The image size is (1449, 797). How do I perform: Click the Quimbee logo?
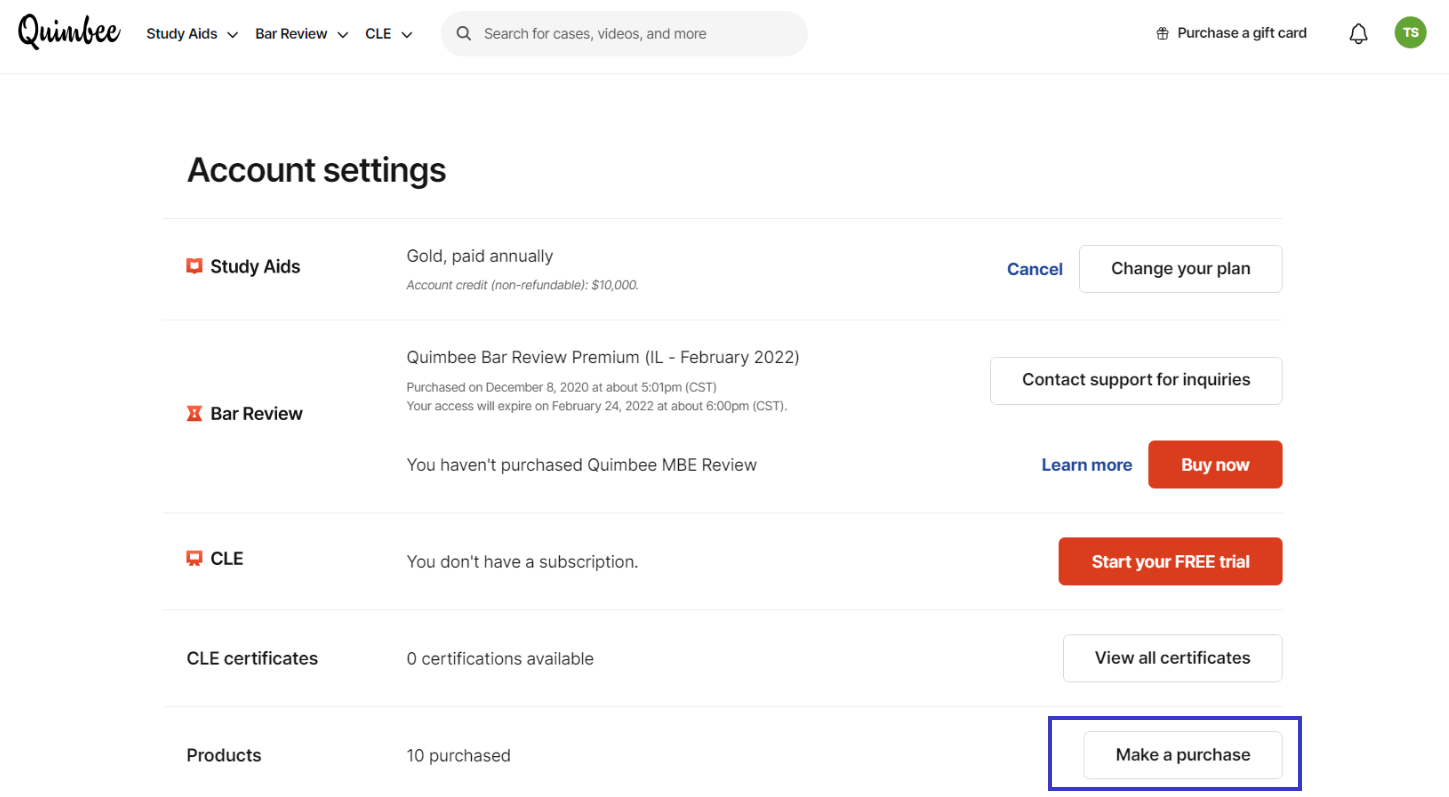click(x=69, y=32)
